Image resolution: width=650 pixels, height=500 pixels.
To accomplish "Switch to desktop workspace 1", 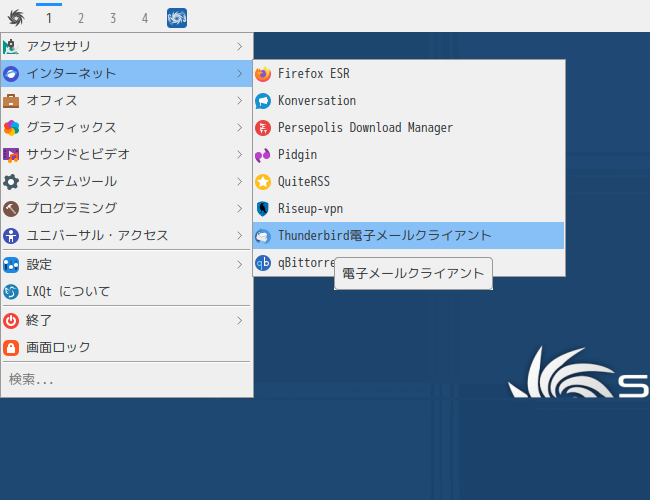I will [49, 18].
